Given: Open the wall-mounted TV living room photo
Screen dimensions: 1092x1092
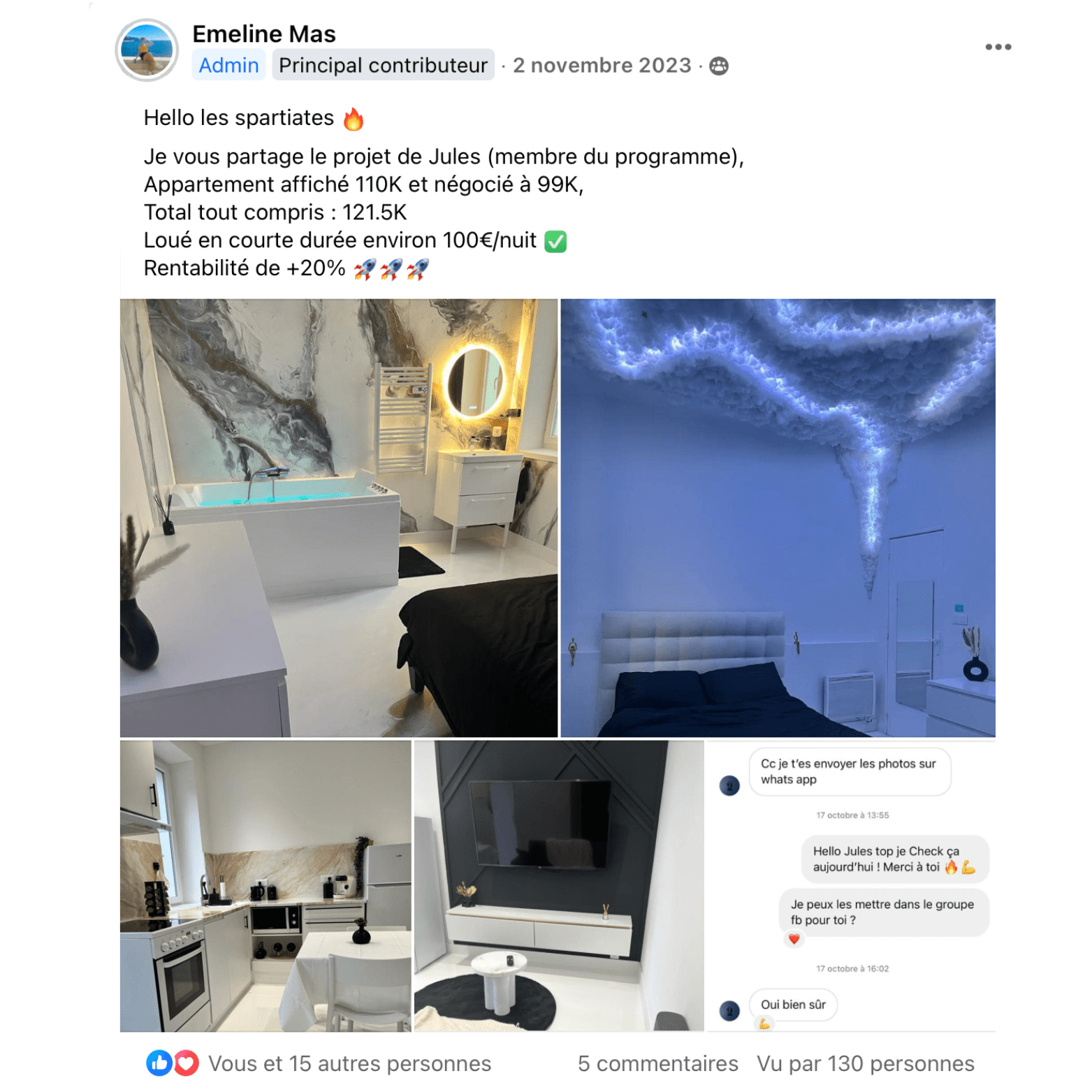Looking at the screenshot, I should coord(559,886).
